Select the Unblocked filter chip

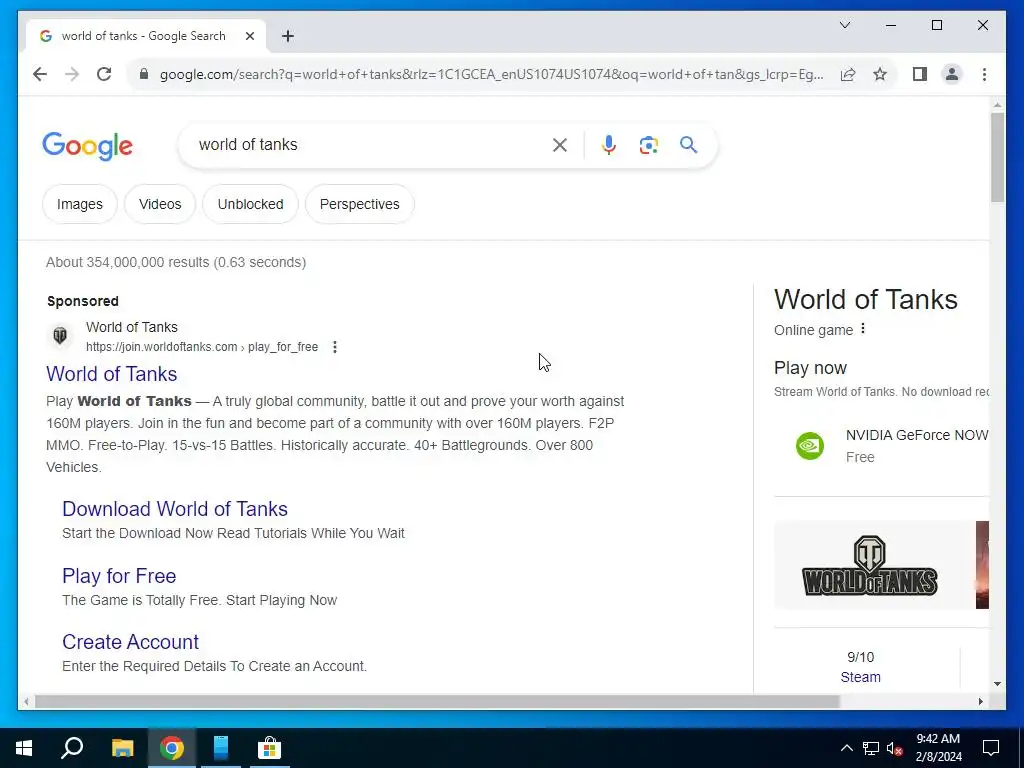[250, 204]
